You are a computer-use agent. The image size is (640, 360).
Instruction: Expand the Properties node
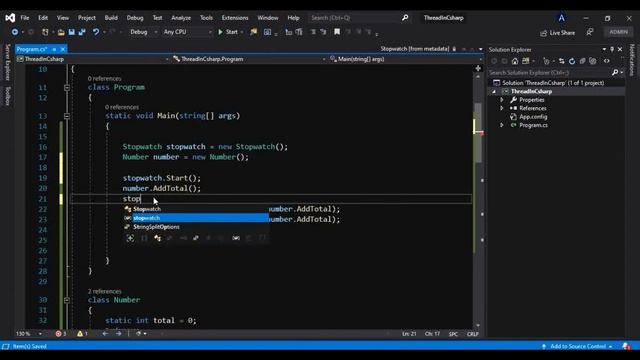pos(502,100)
